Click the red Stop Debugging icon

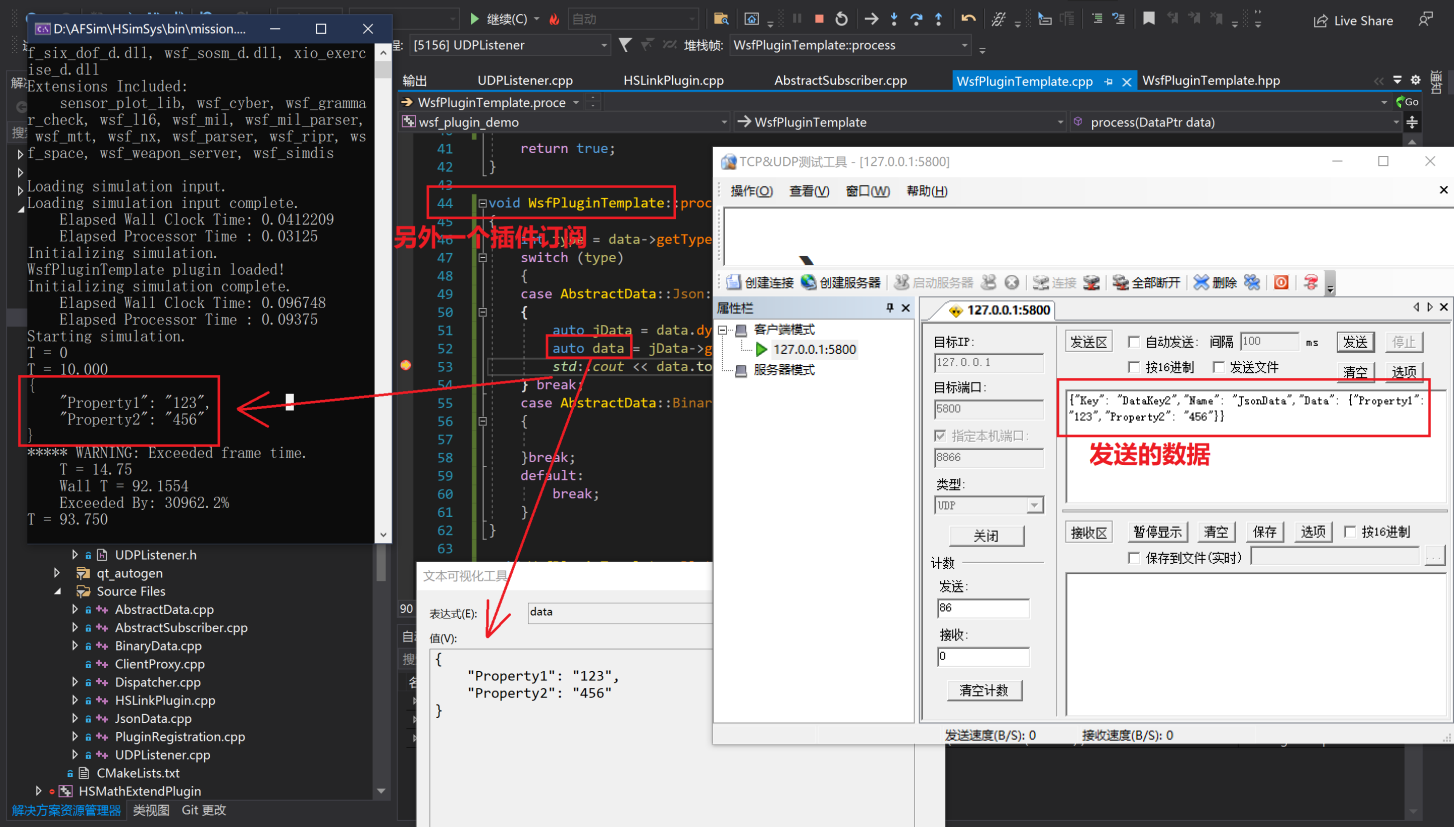tap(819, 19)
